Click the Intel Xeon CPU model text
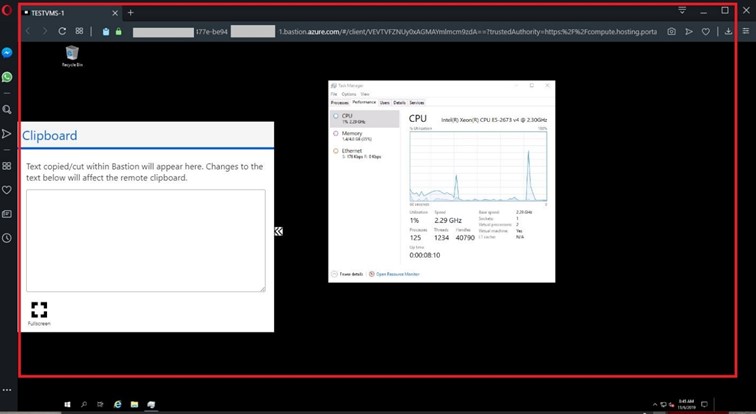 [494, 120]
